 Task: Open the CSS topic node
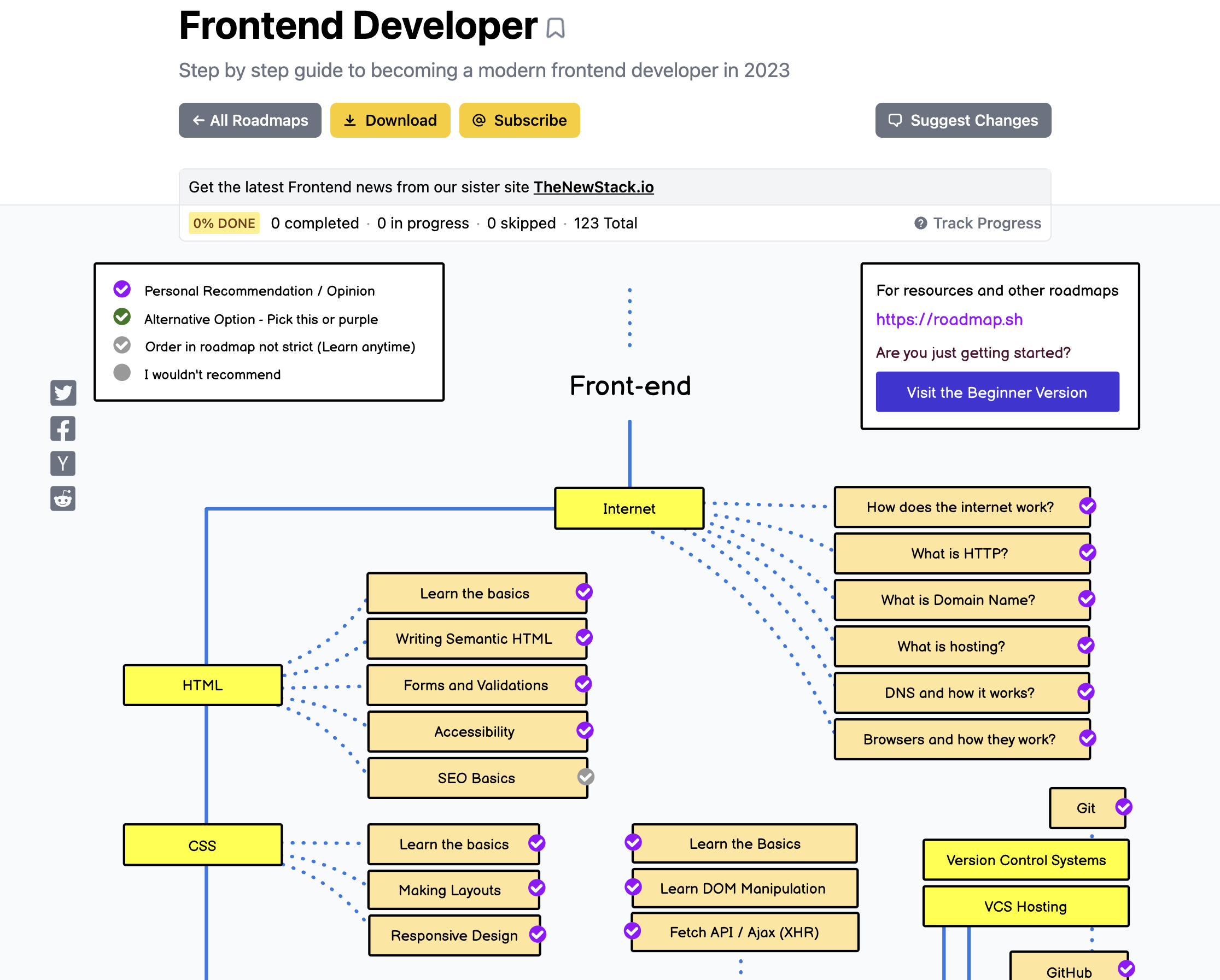pos(202,845)
